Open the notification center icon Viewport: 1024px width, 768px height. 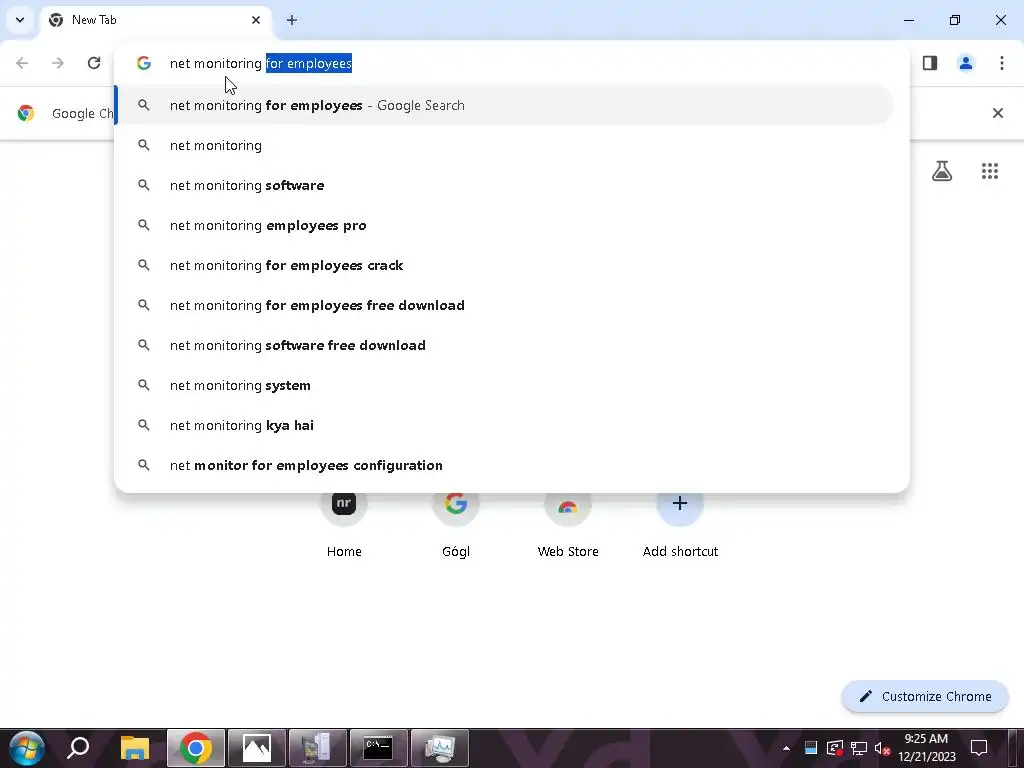pyautogui.click(x=979, y=748)
